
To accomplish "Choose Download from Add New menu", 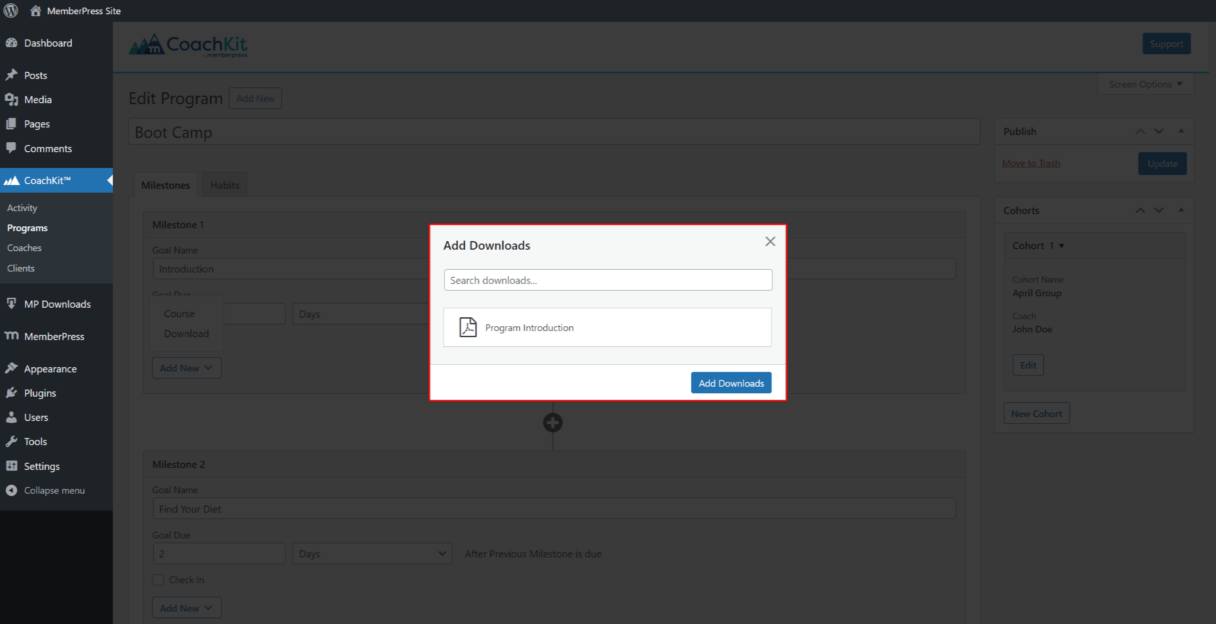I will pyautogui.click(x=187, y=333).
